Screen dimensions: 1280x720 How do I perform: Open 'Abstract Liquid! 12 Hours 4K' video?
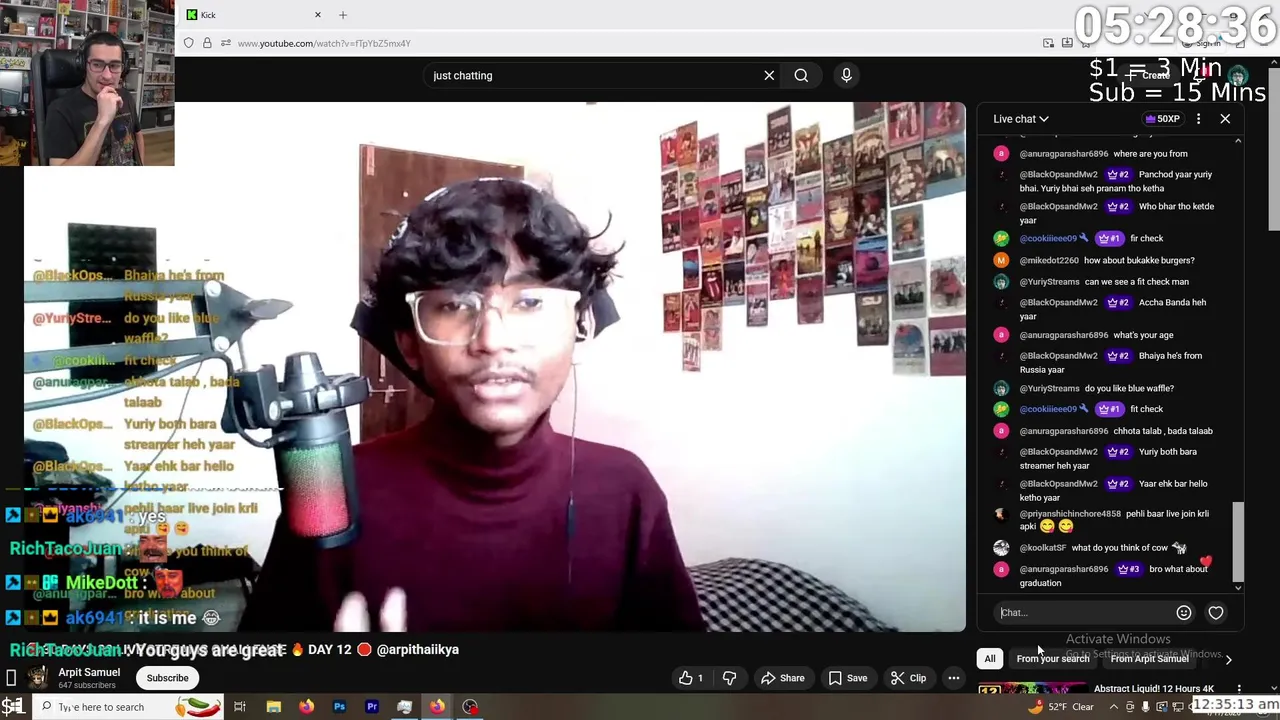click(1153, 689)
